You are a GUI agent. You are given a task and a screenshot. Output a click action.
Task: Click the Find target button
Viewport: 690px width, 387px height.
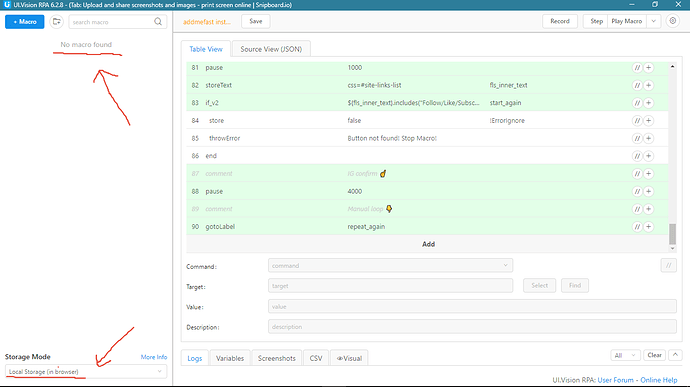pyautogui.click(x=575, y=285)
